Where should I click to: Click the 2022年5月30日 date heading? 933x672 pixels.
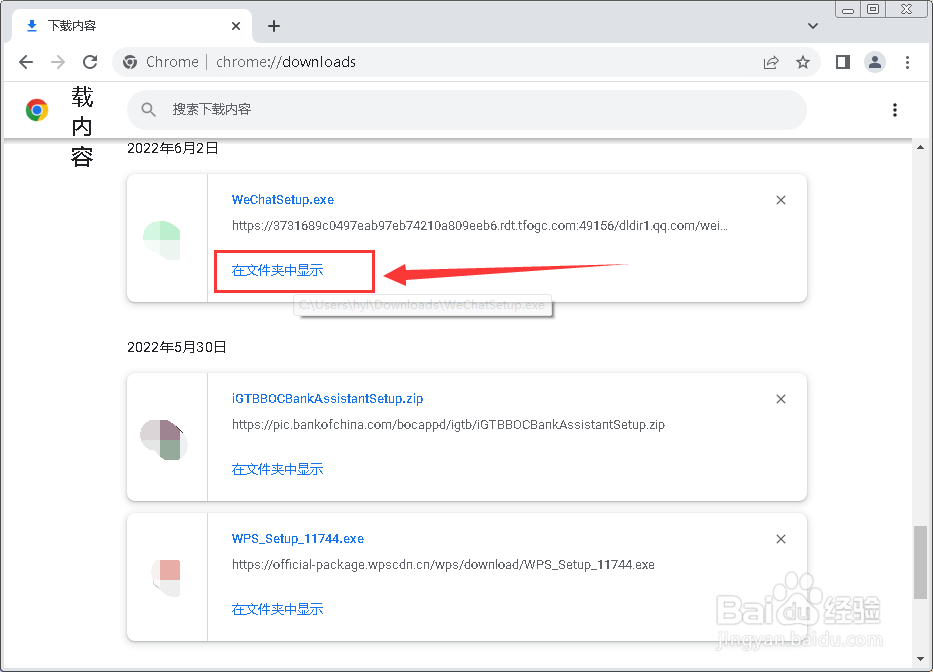[x=177, y=347]
